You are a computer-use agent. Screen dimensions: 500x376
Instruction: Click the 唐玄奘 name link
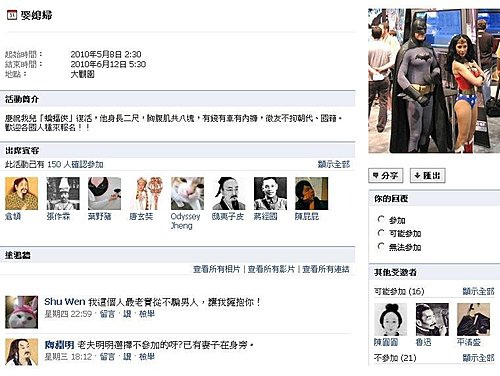click(x=141, y=216)
